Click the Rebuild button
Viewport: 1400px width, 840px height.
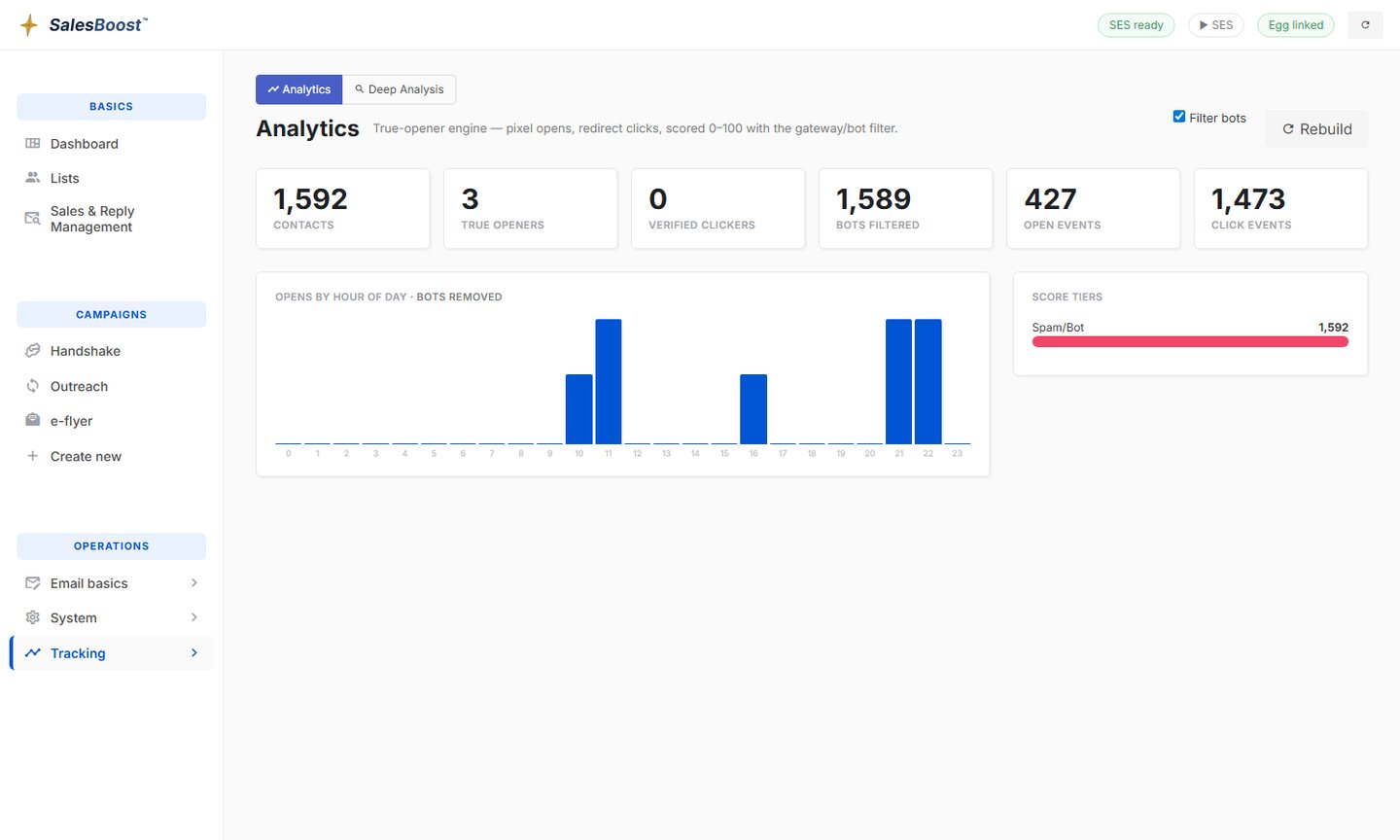click(1316, 129)
